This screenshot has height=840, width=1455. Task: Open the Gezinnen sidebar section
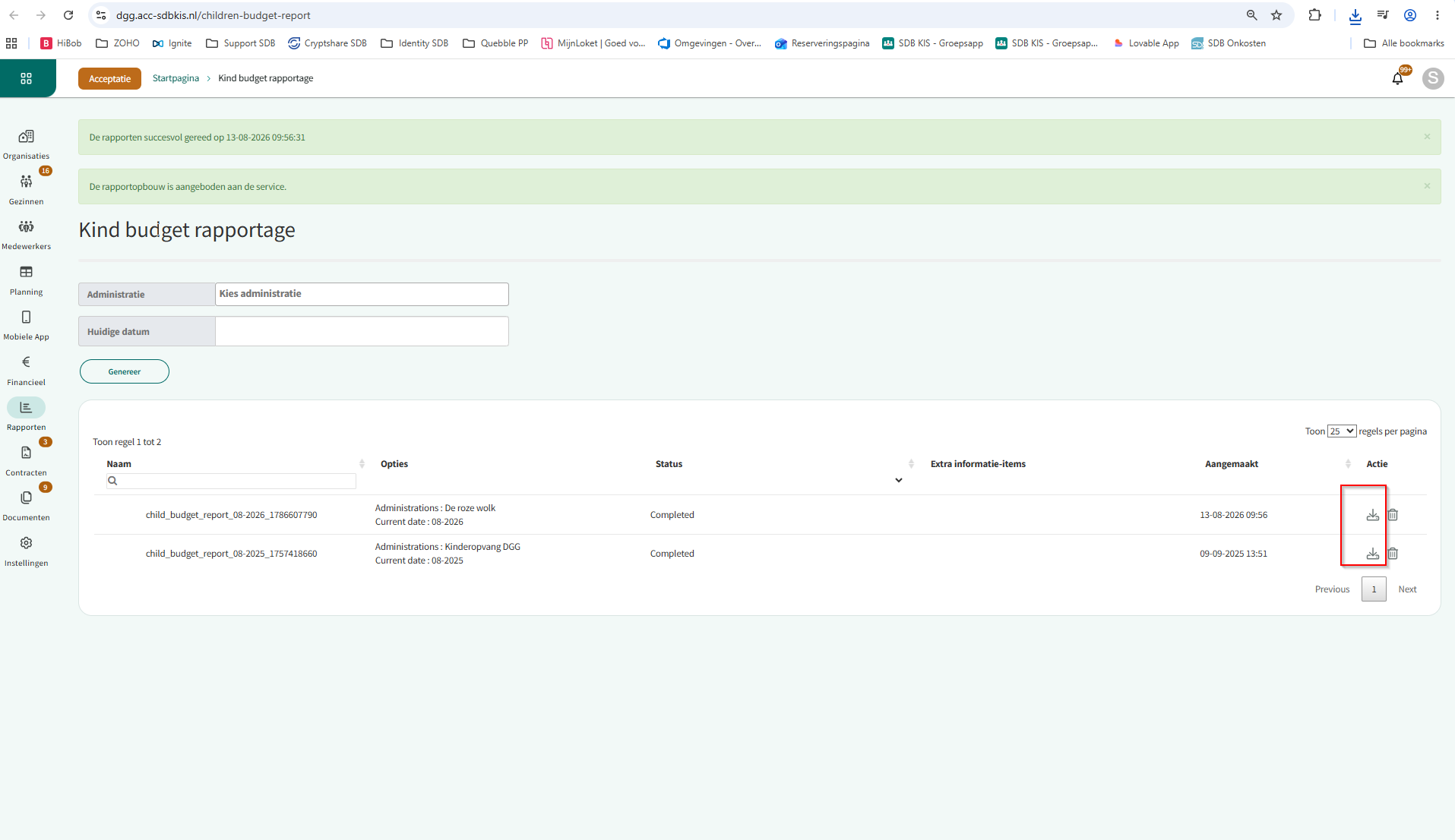pos(26,188)
